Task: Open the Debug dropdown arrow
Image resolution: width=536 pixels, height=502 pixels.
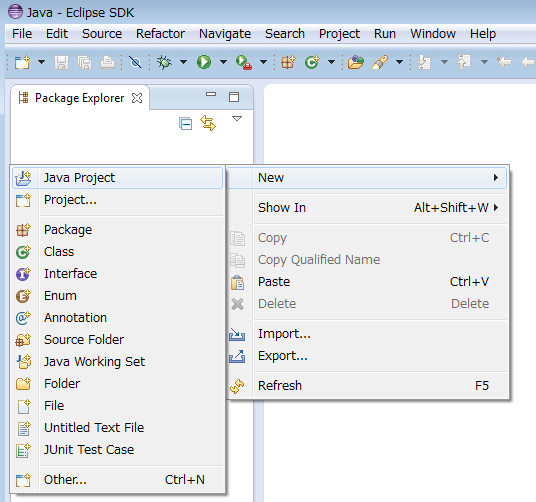Action: [184, 62]
